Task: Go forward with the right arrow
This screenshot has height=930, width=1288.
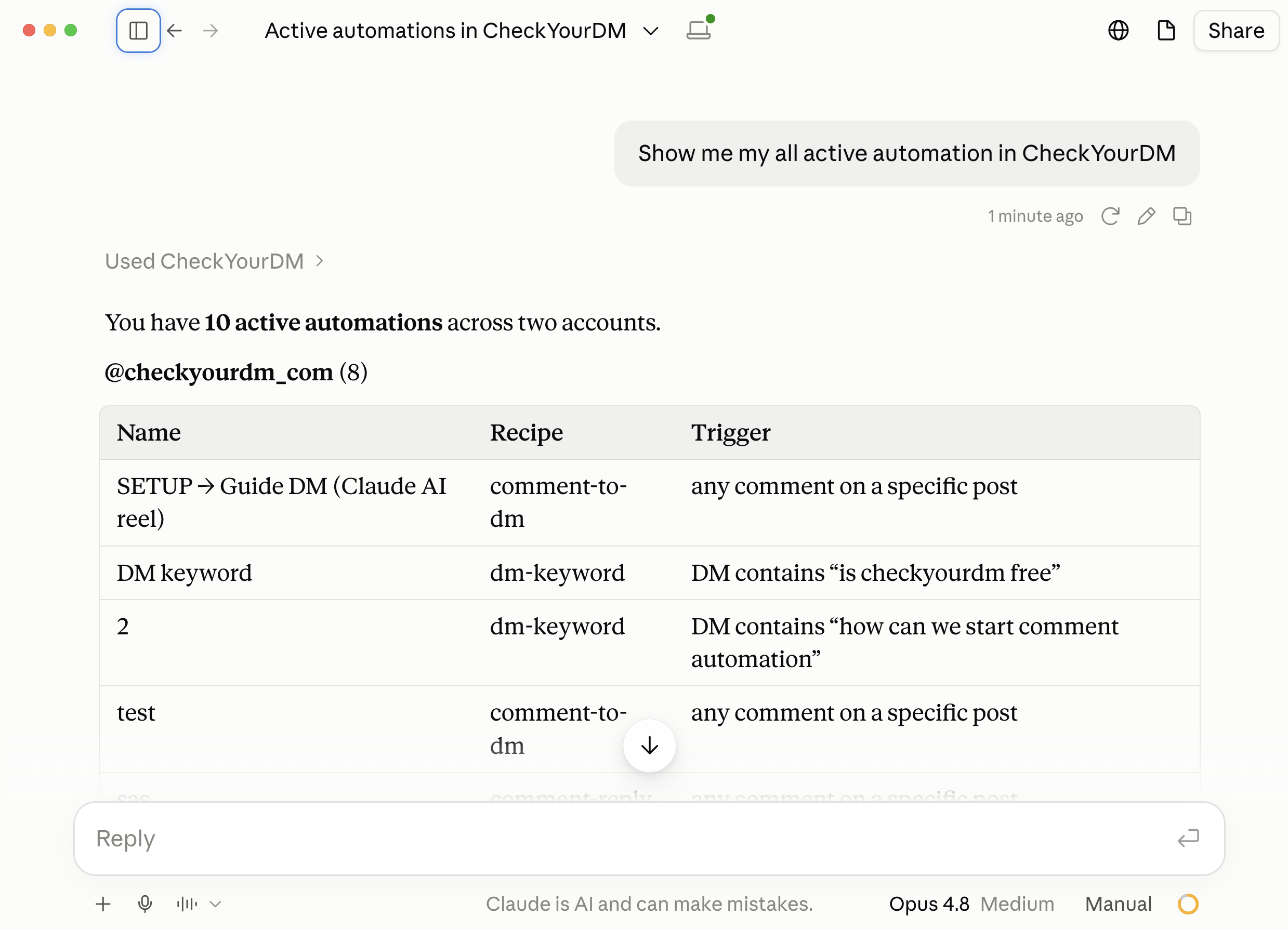Action: [x=210, y=31]
